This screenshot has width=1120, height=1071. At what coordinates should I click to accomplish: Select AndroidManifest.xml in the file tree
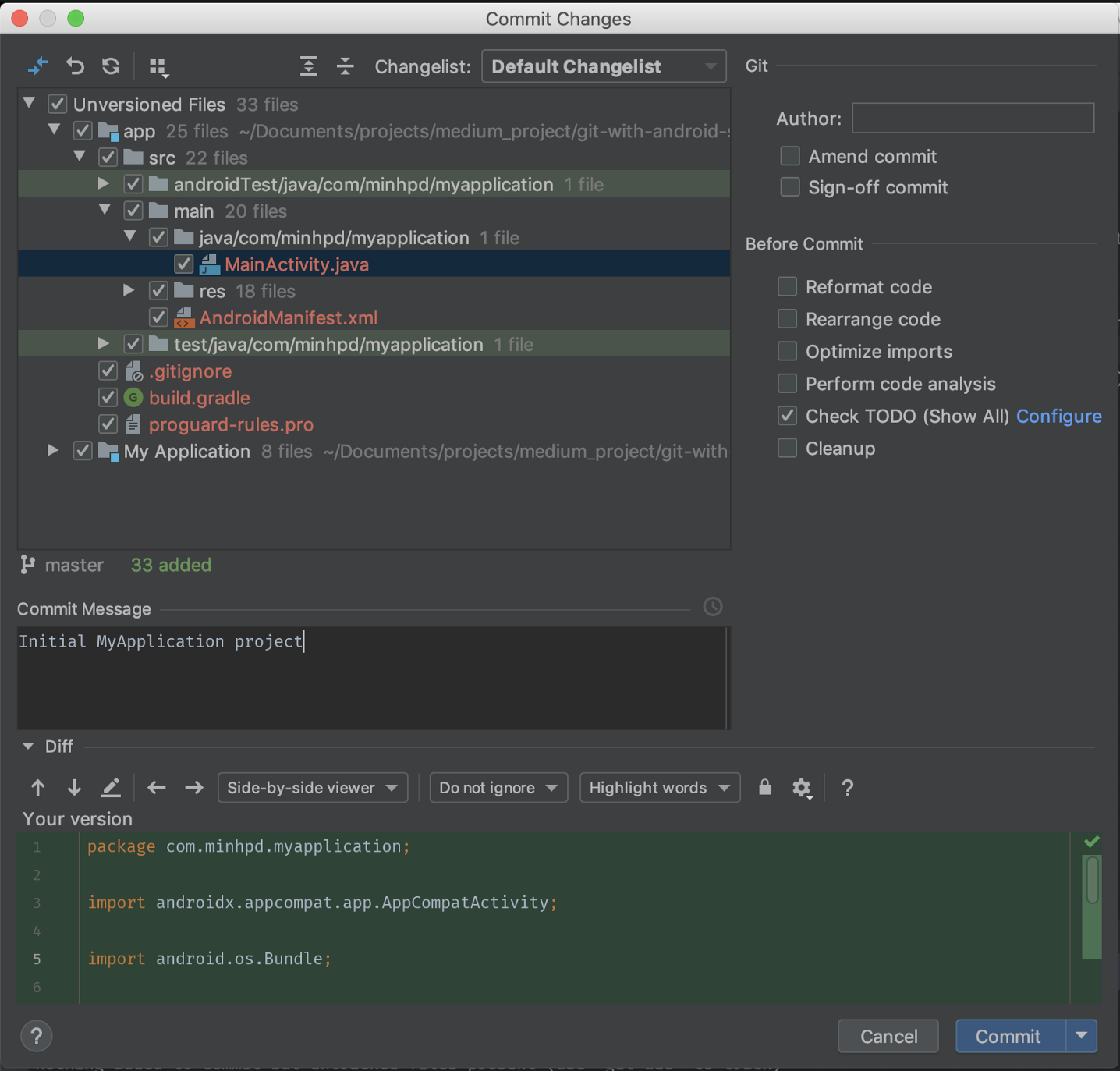[288, 318]
